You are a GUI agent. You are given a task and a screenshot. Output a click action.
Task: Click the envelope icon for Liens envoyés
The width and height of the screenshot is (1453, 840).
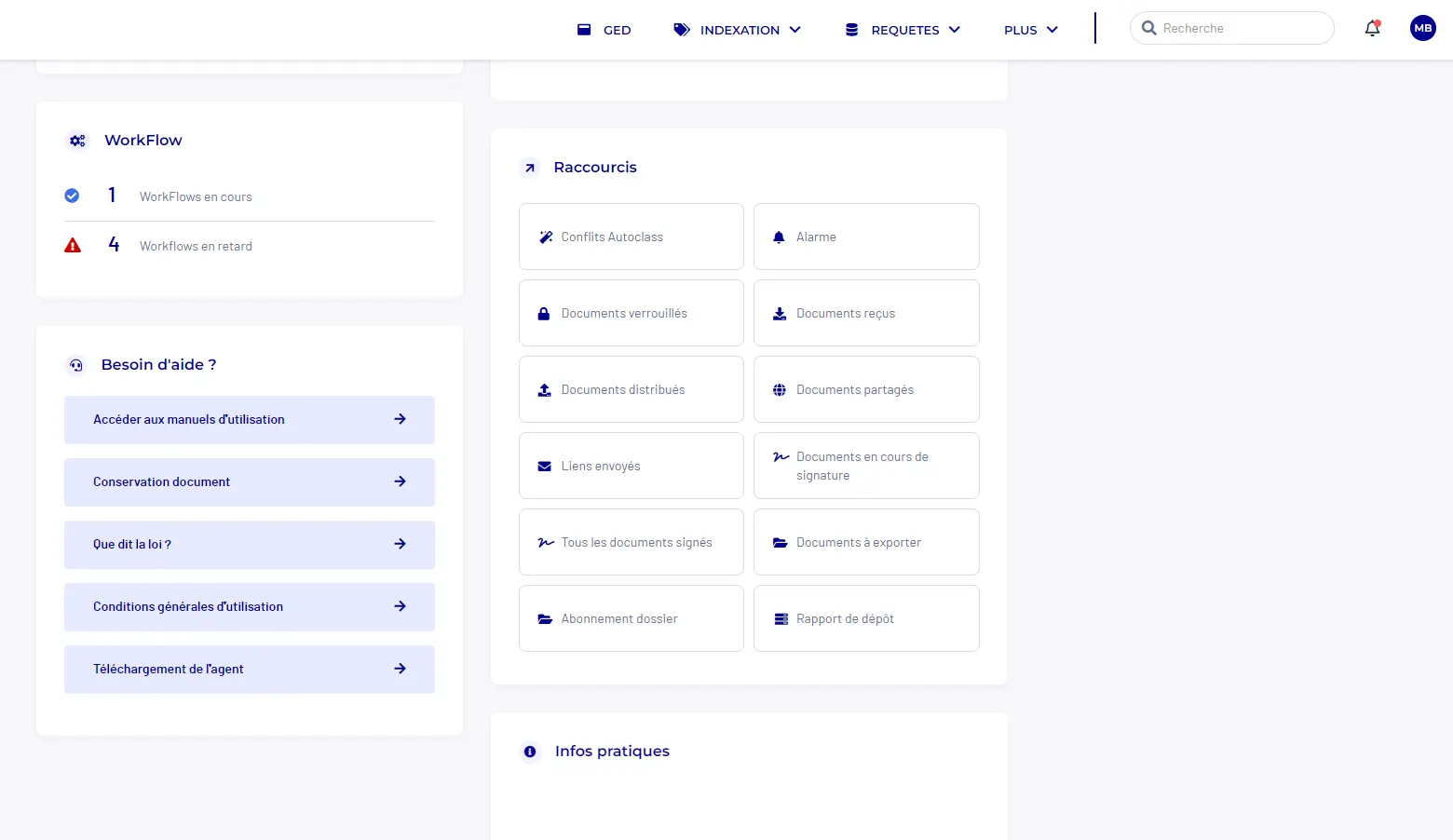[x=544, y=466]
